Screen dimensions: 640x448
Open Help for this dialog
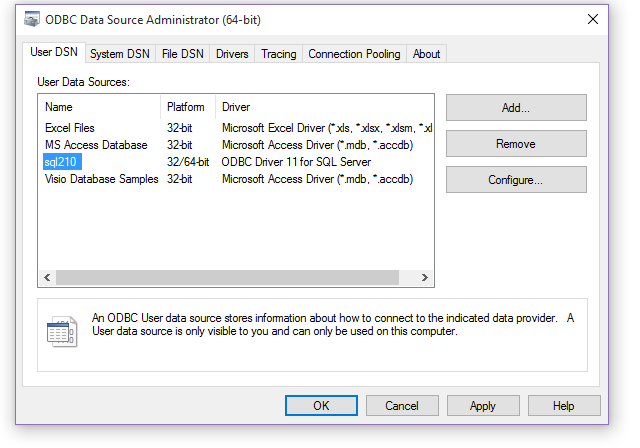coord(564,406)
